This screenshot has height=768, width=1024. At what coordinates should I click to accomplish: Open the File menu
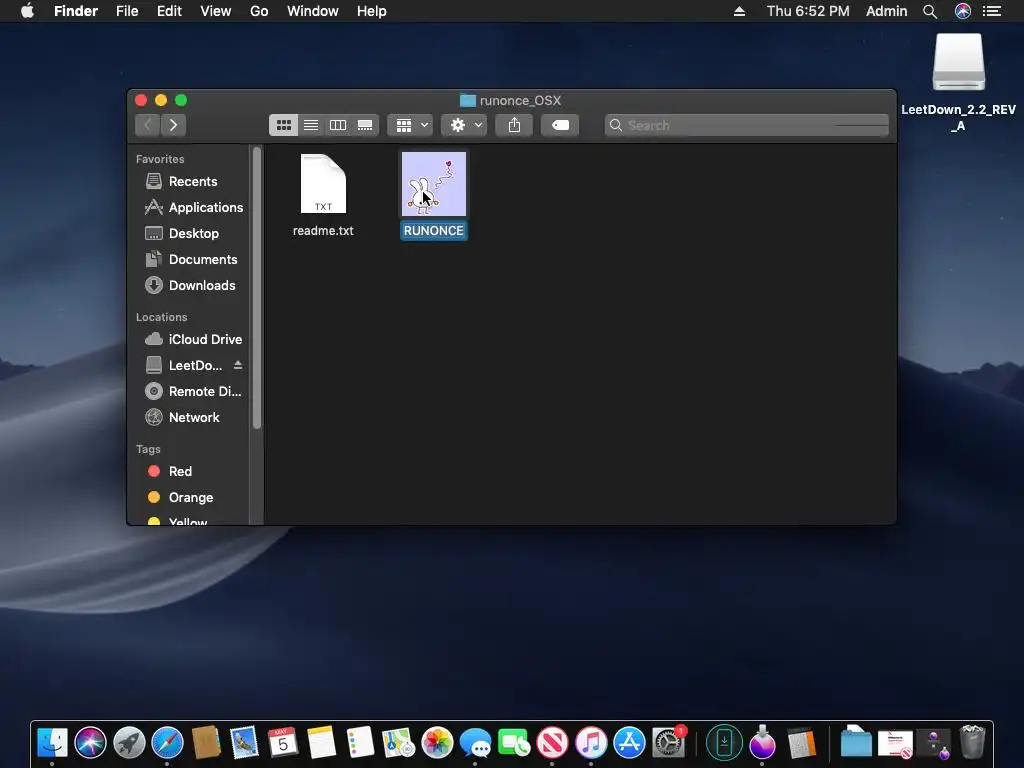coord(127,11)
